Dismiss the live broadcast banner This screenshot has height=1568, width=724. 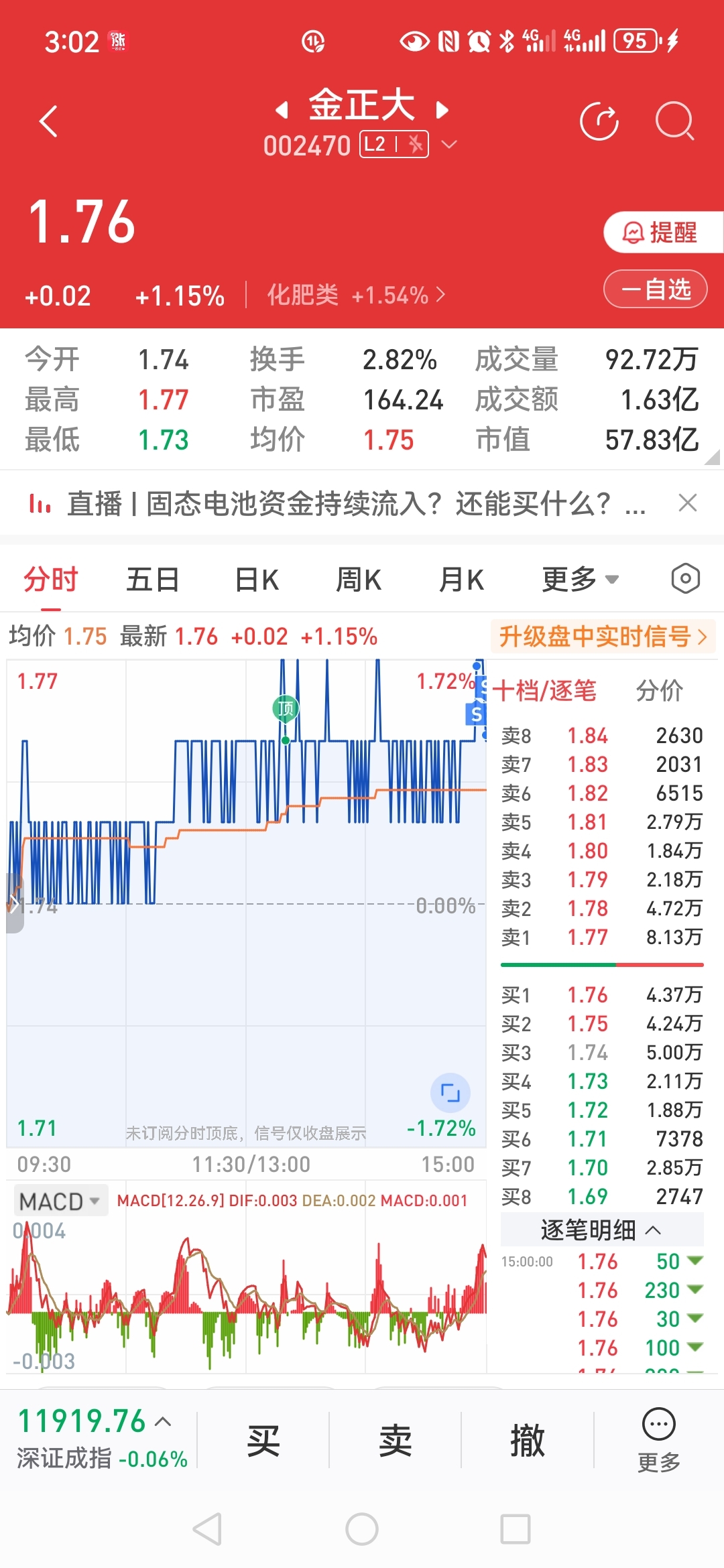point(688,503)
